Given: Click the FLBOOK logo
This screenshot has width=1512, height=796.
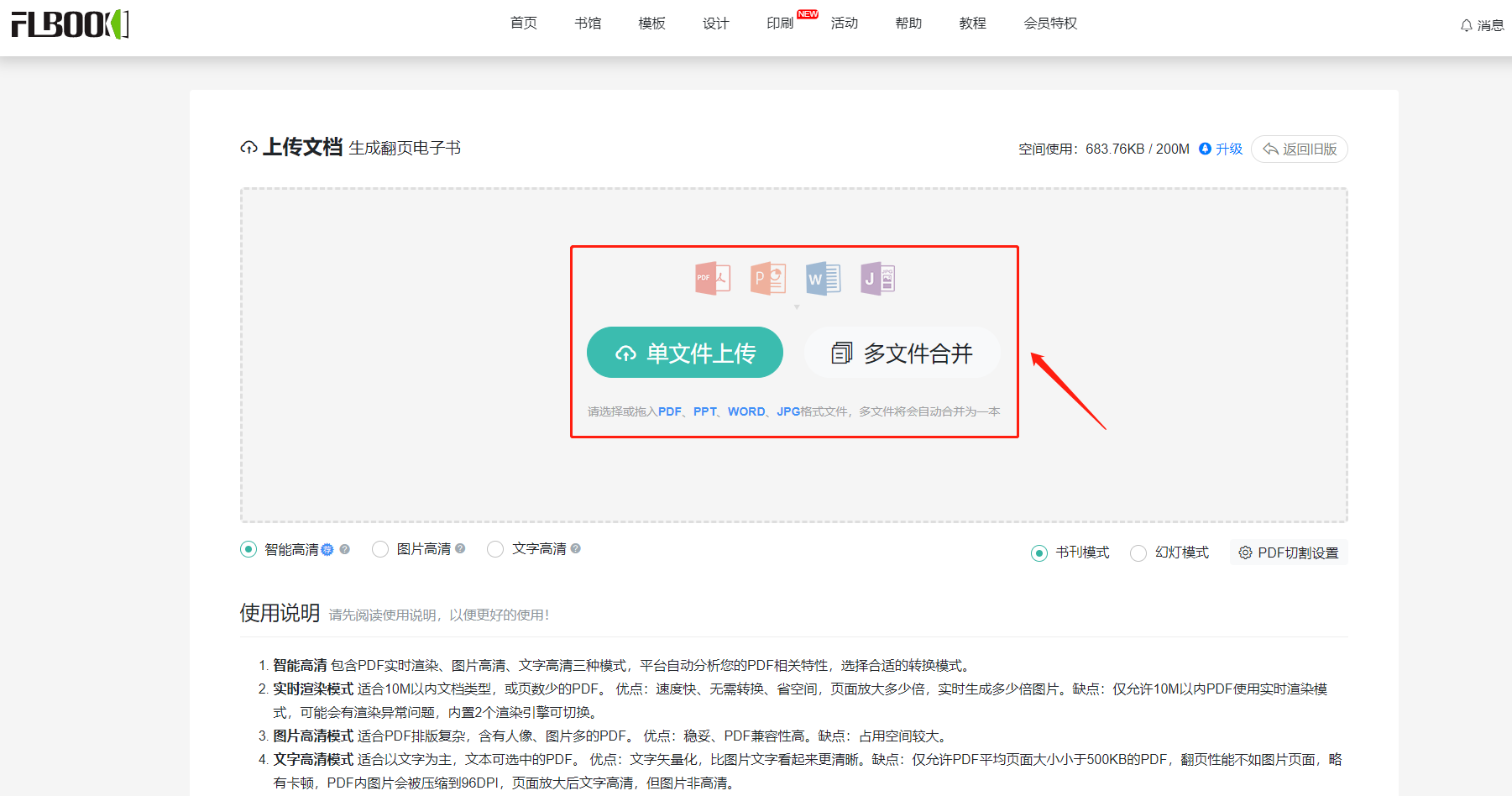Looking at the screenshot, I should coord(70,24).
